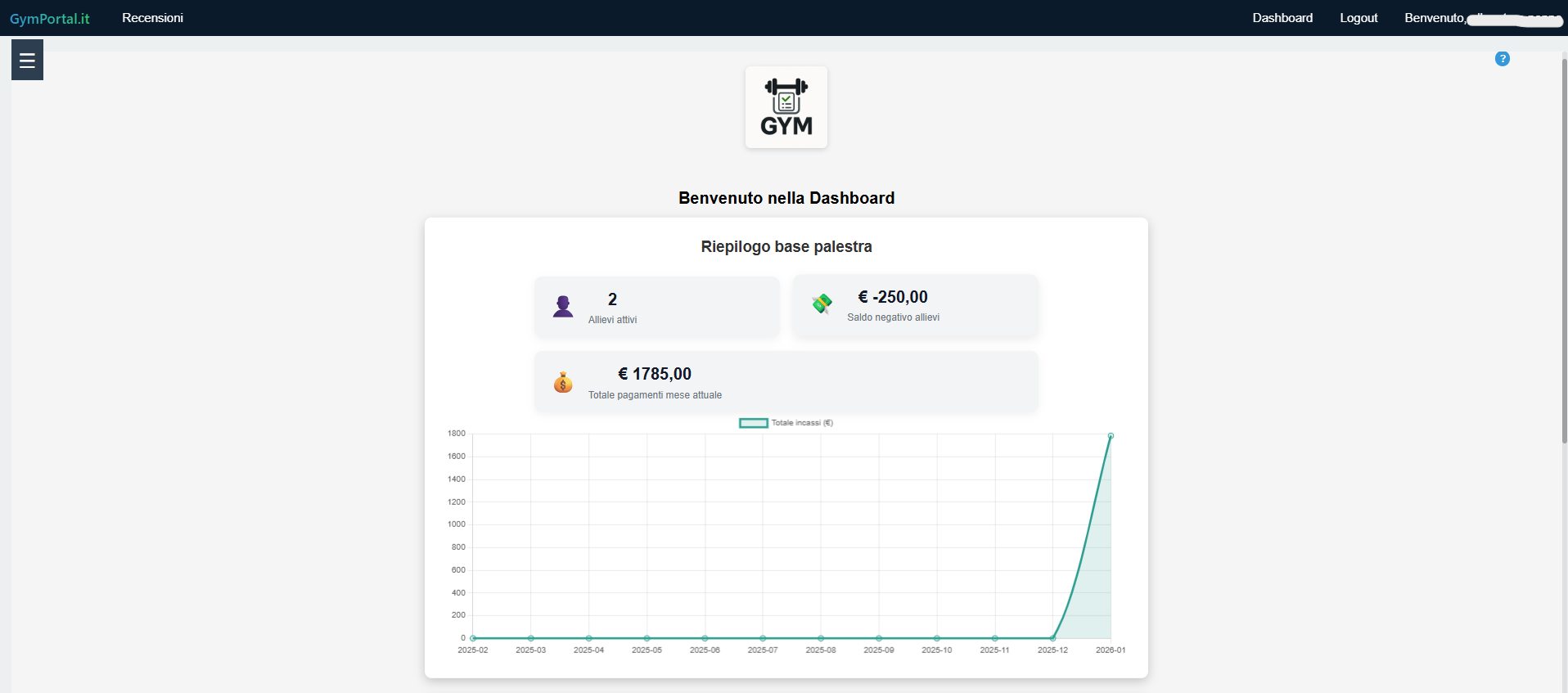Viewport: 1568px width, 693px height.
Task: Click the Totale incassi legend color box
Action: [753, 423]
